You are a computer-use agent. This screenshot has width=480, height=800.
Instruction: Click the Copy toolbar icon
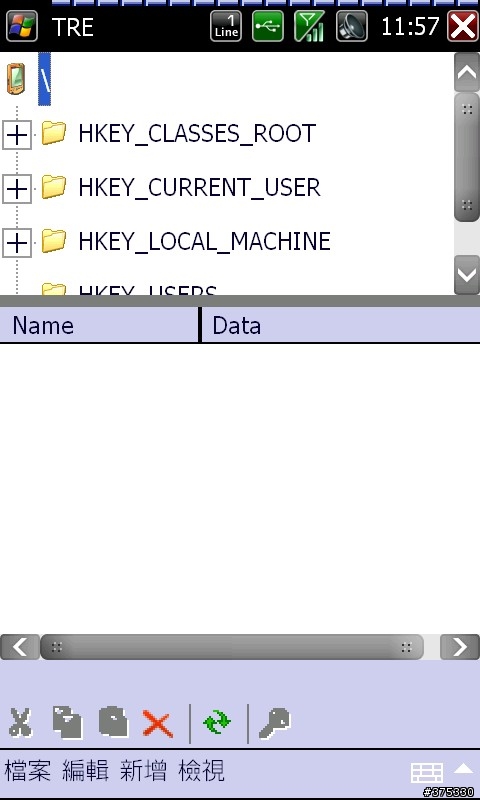point(67,722)
